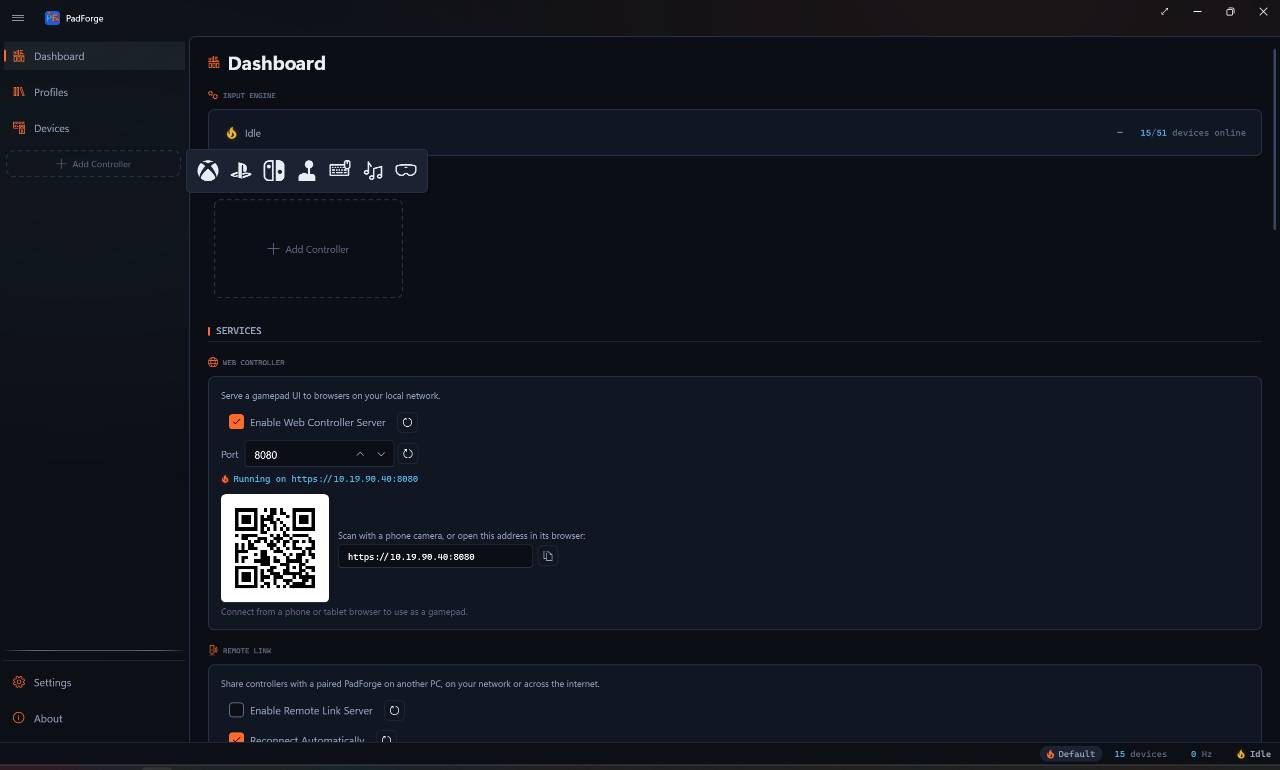Click the flame icon beside Idle in Input Engine
This screenshot has height=770, width=1280.
click(x=232, y=133)
